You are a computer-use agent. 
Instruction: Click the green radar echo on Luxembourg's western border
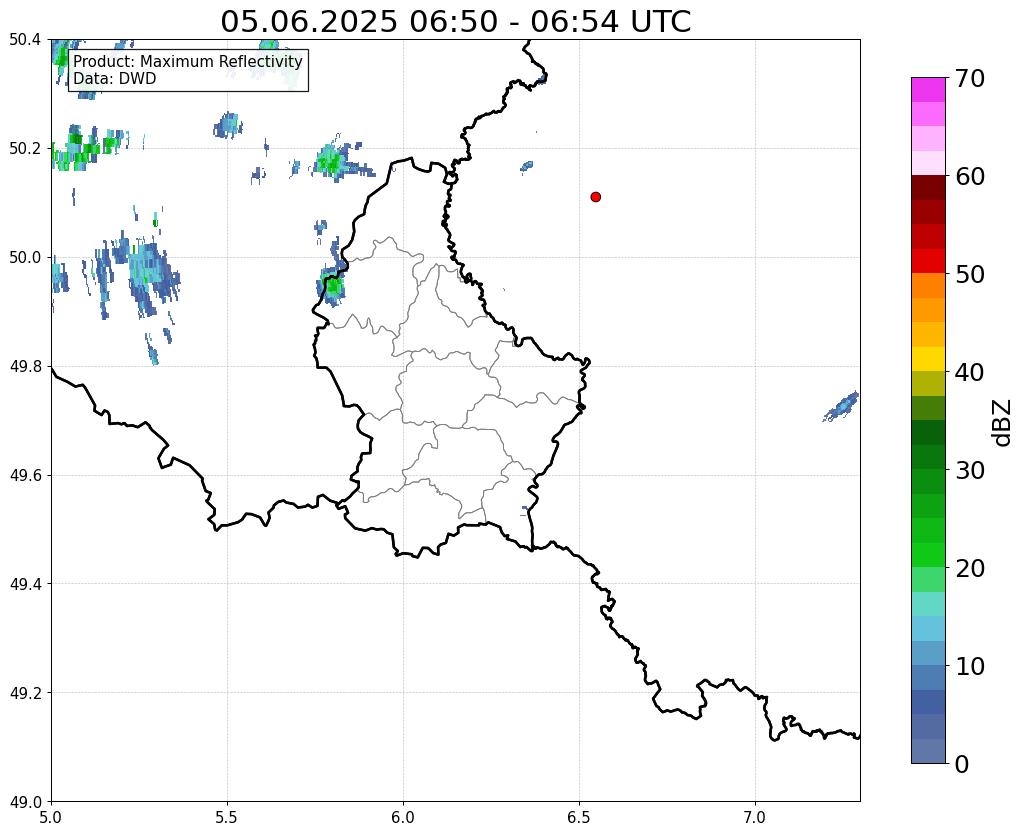pyautogui.click(x=333, y=286)
